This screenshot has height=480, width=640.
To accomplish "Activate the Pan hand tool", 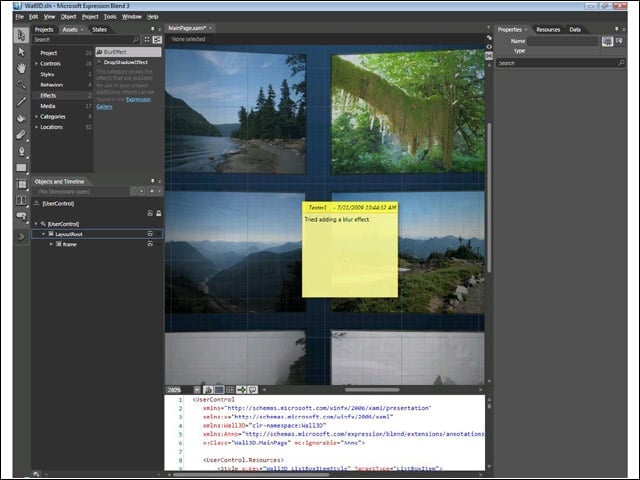I will 21,68.
